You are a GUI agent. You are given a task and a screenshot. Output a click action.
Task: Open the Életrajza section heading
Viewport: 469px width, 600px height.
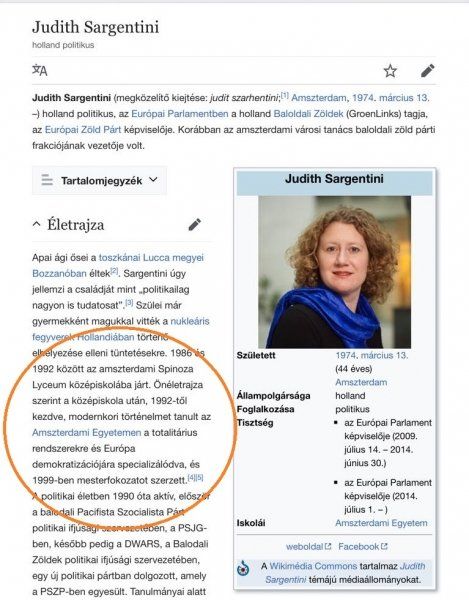click(75, 225)
